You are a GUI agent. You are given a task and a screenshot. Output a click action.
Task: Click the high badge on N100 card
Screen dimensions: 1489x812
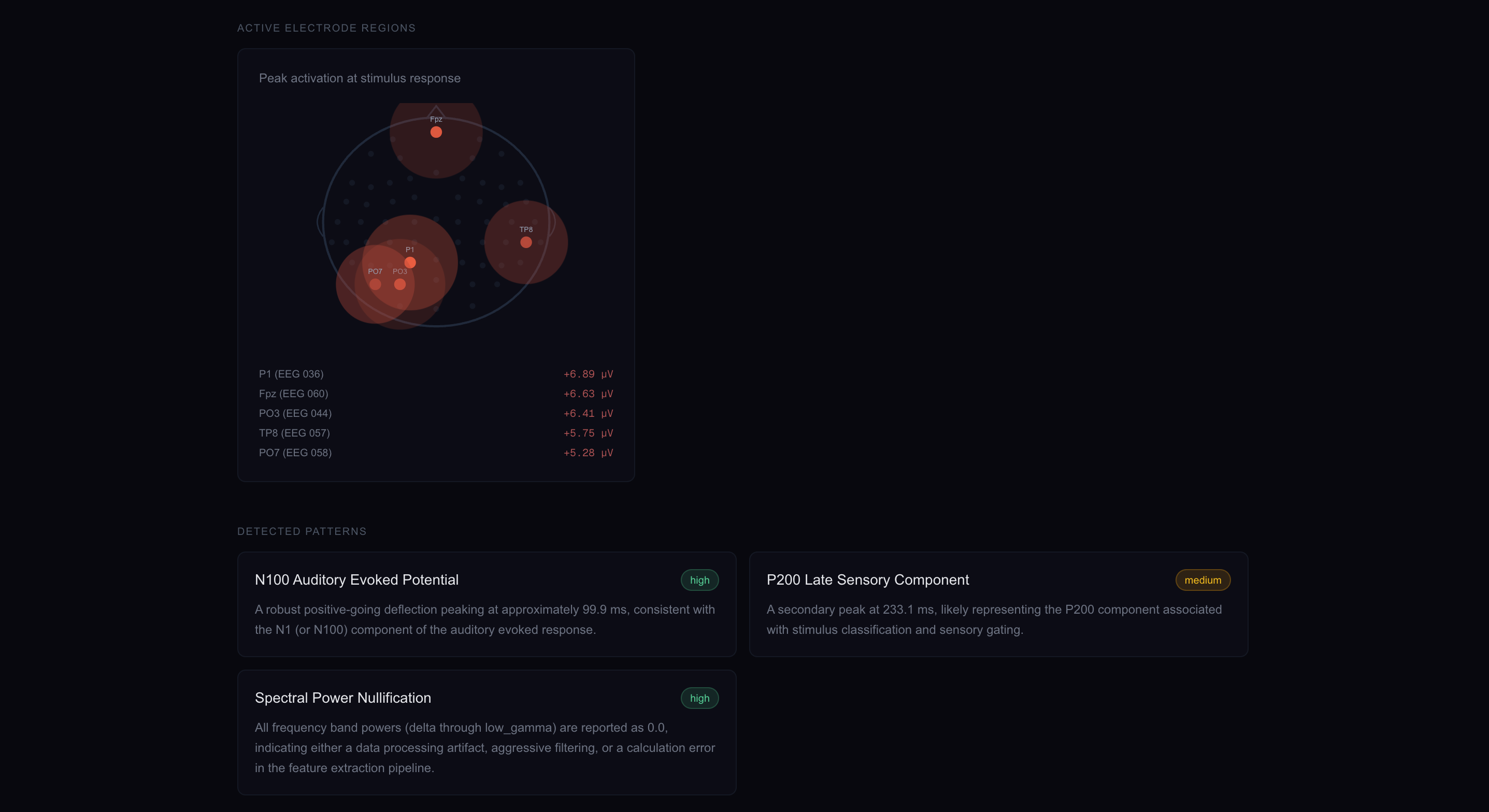tap(699, 579)
